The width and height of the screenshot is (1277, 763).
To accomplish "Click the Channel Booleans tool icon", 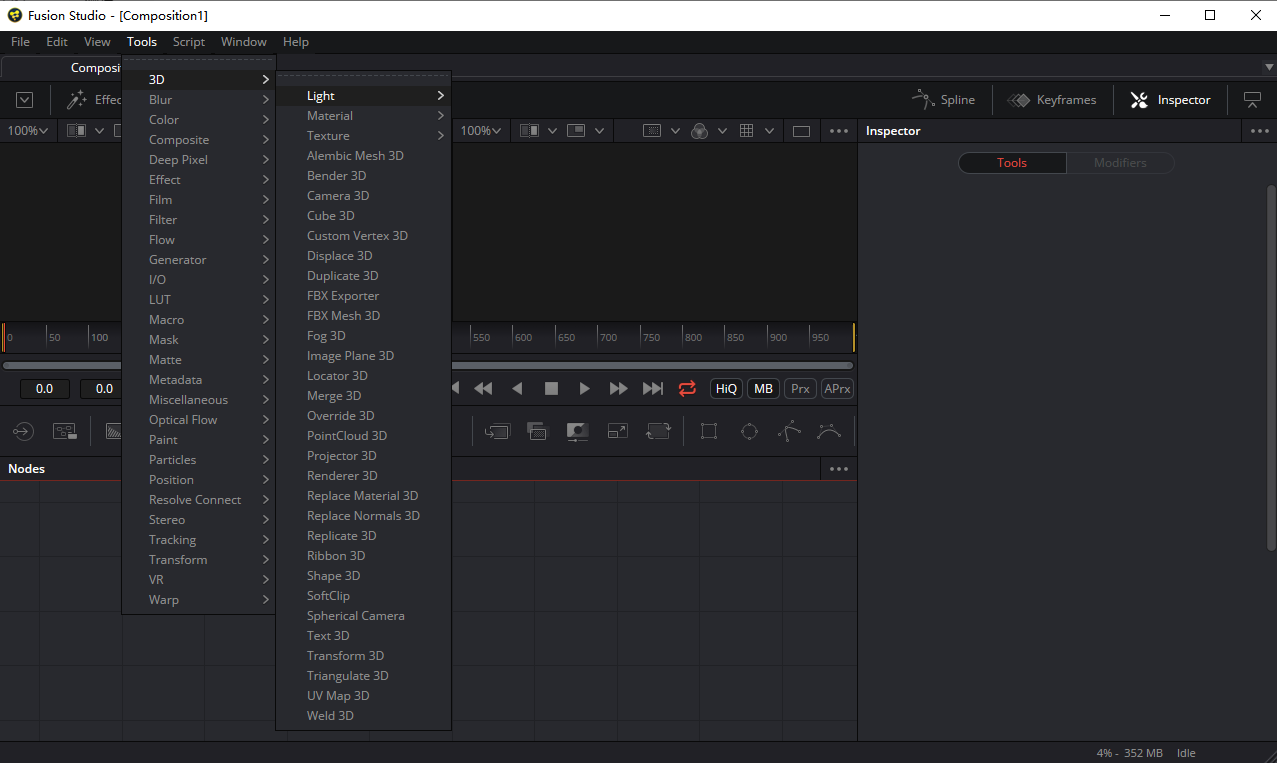I will tap(537, 431).
